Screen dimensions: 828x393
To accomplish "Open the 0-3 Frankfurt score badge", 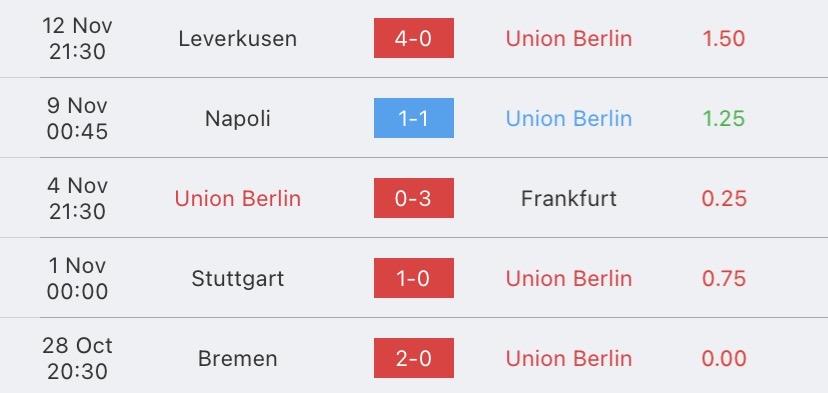I will coord(413,198).
